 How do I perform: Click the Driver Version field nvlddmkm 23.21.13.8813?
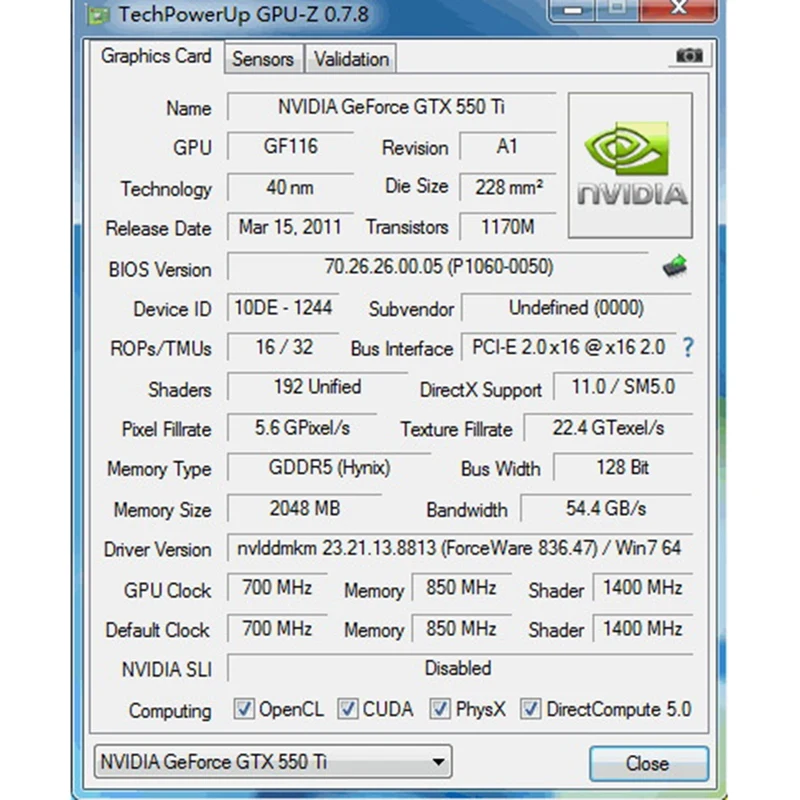click(x=460, y=548)
